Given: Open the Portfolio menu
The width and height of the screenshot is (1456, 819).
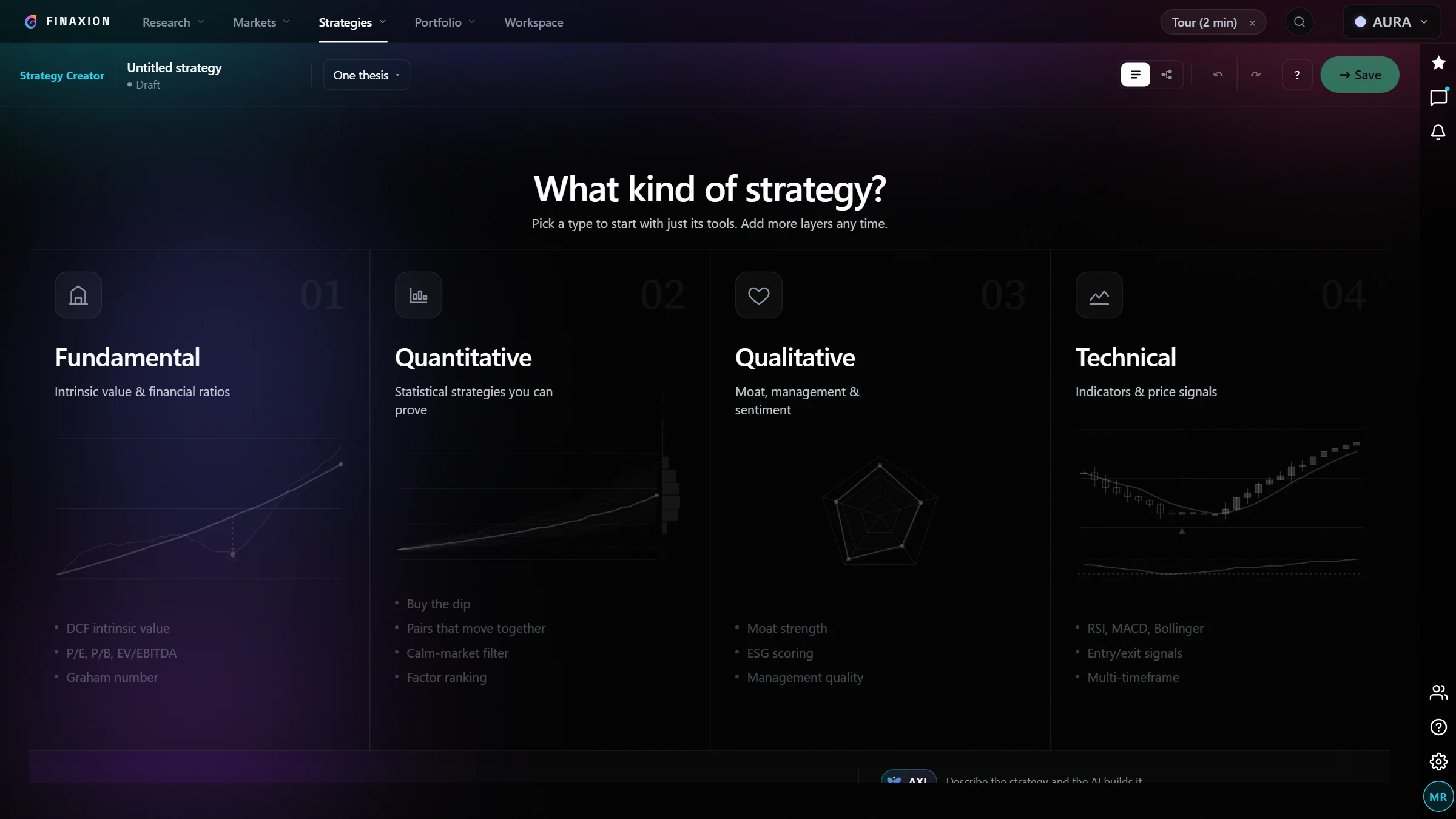Looking at the screenshot, I should 438,22.
